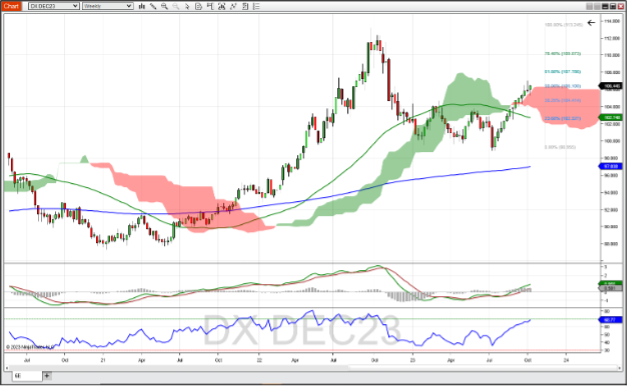
Task: Select the 61.80% Fibonacci level label
Action: point(562,72)
